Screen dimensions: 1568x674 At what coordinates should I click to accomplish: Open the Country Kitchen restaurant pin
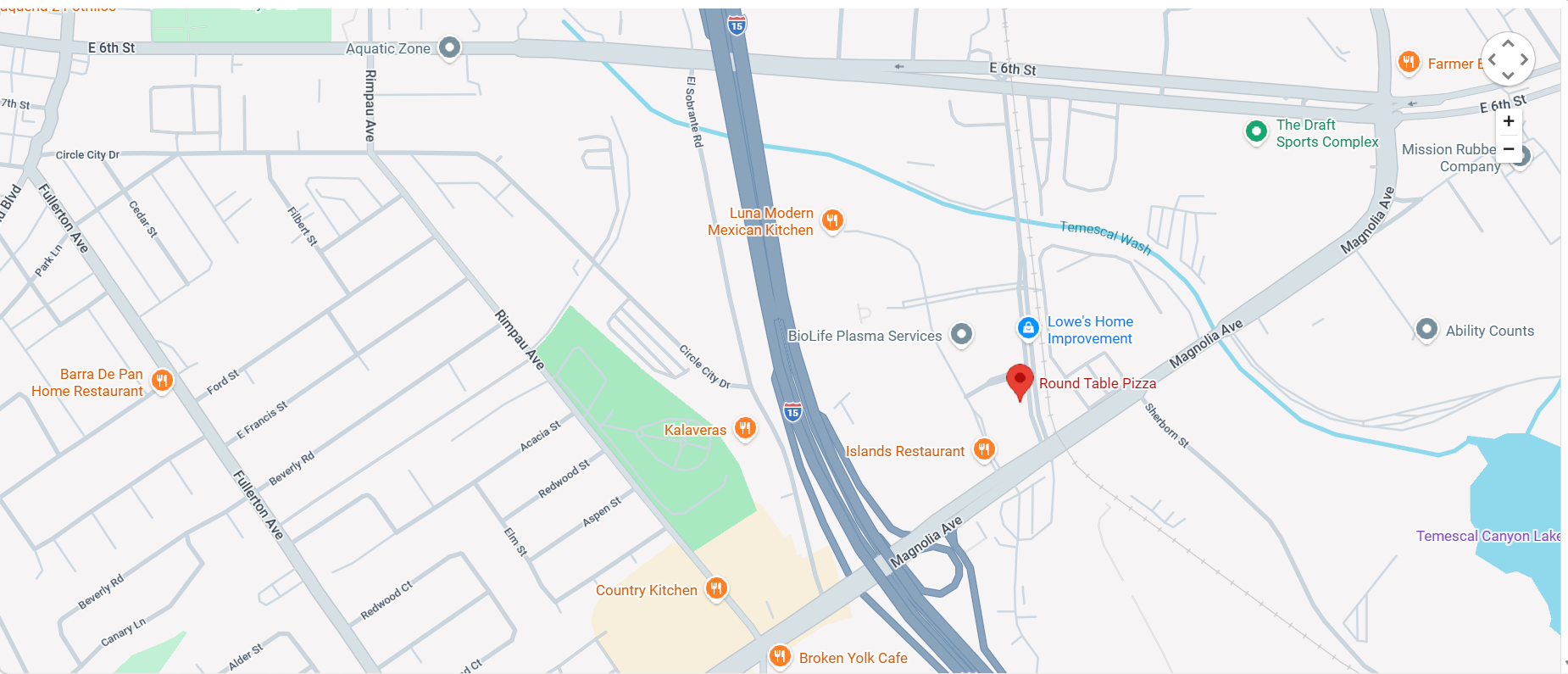coord(716,588)
